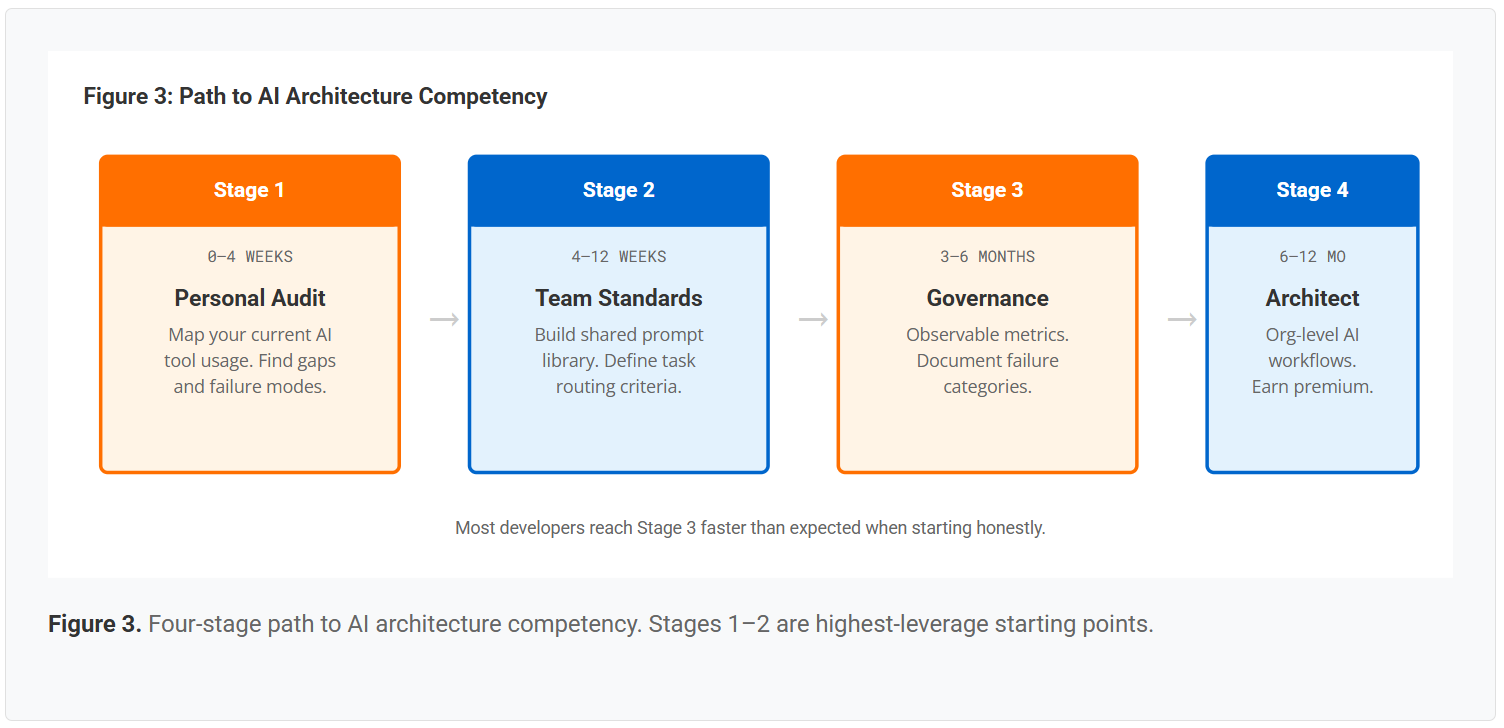Viewport: 1504px width, 728px height.
Task: Click the note about reaching Stage 3 faster
Action: click(750, 527)
